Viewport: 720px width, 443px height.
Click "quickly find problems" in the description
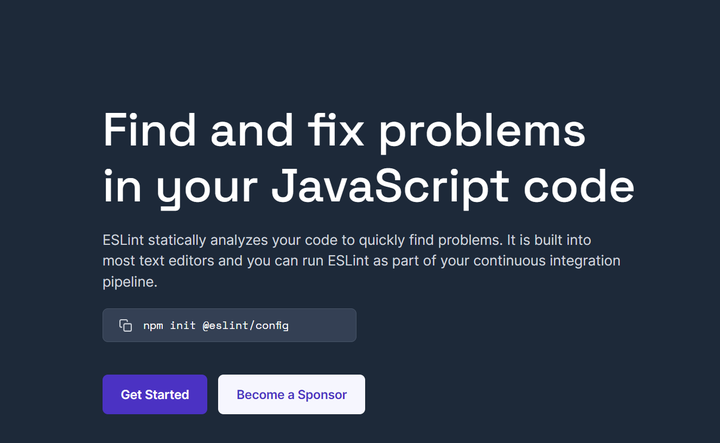(430, 240)
